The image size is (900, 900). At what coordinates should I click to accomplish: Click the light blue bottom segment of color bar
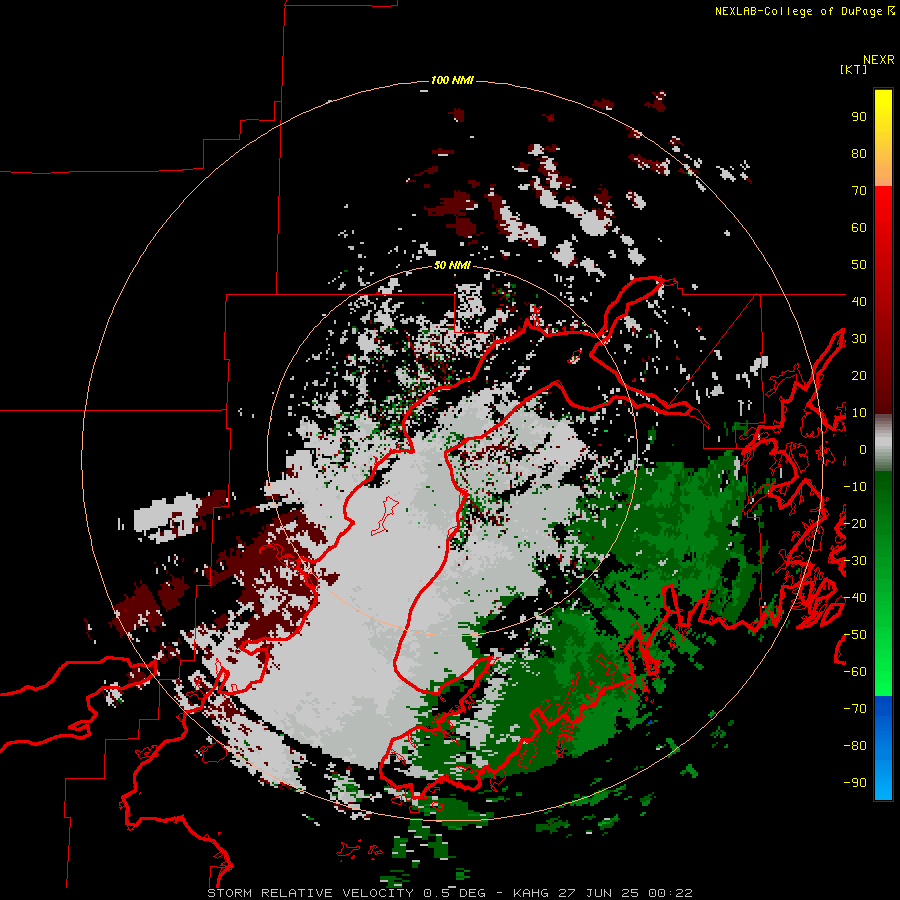tap(883, 781)
